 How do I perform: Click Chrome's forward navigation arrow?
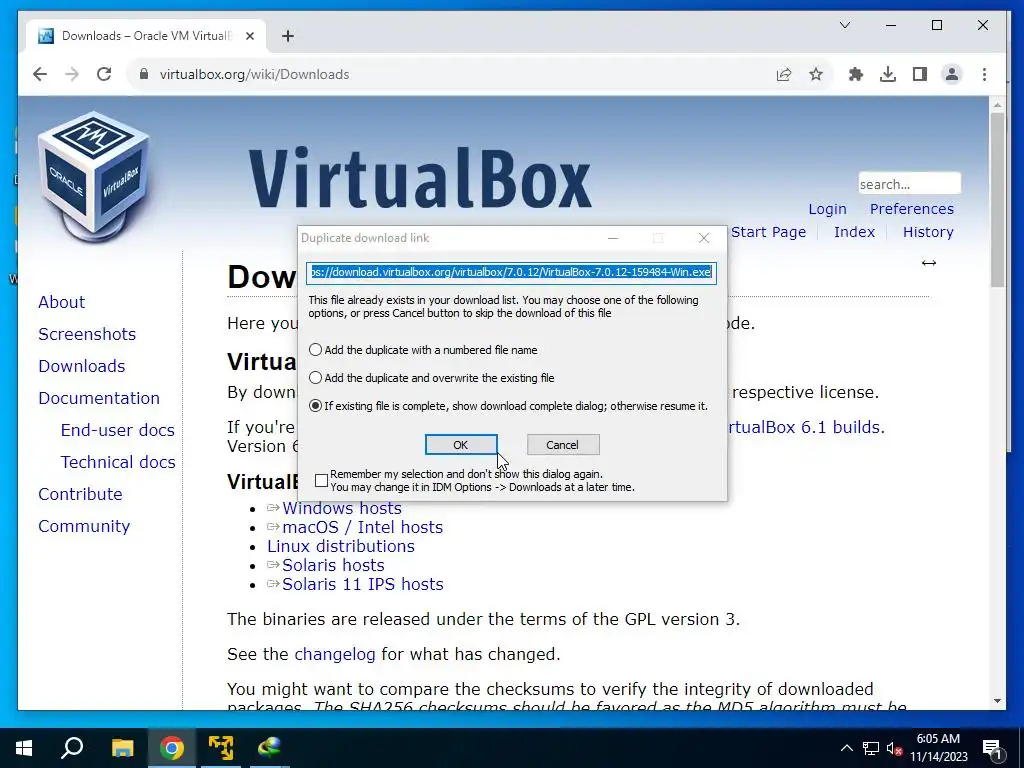click(72, 74)
